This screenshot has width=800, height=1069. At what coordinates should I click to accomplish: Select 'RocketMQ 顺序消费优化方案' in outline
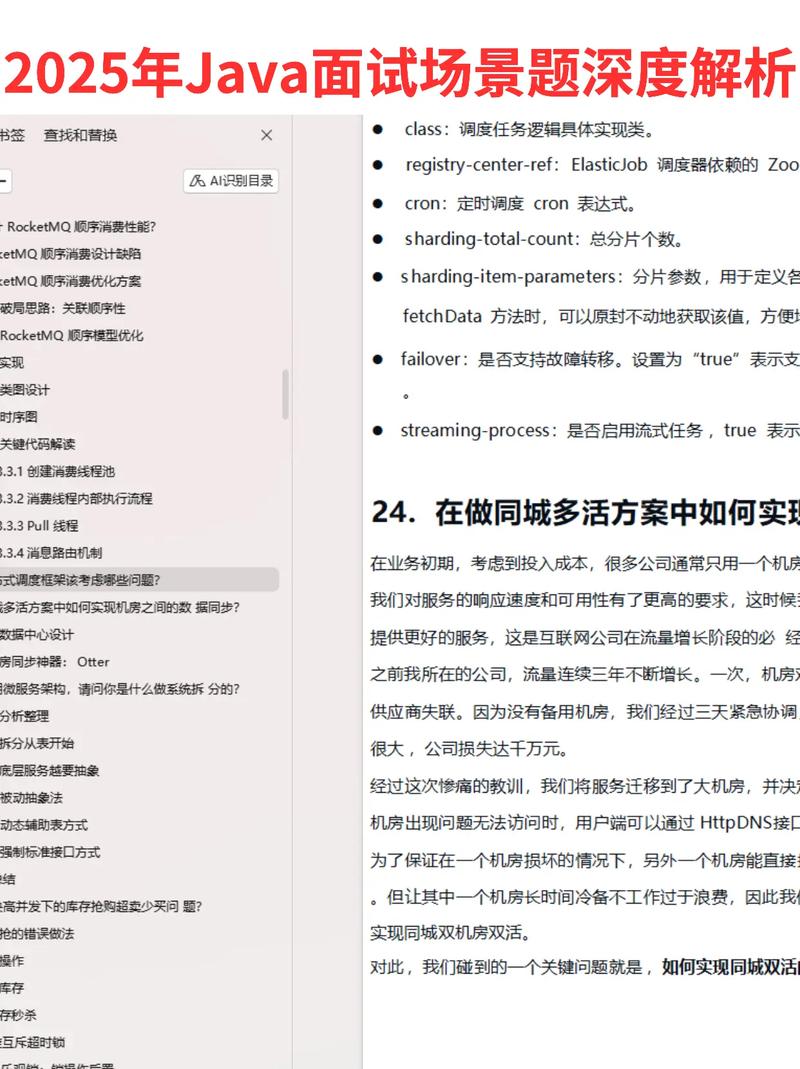[72, 281]
